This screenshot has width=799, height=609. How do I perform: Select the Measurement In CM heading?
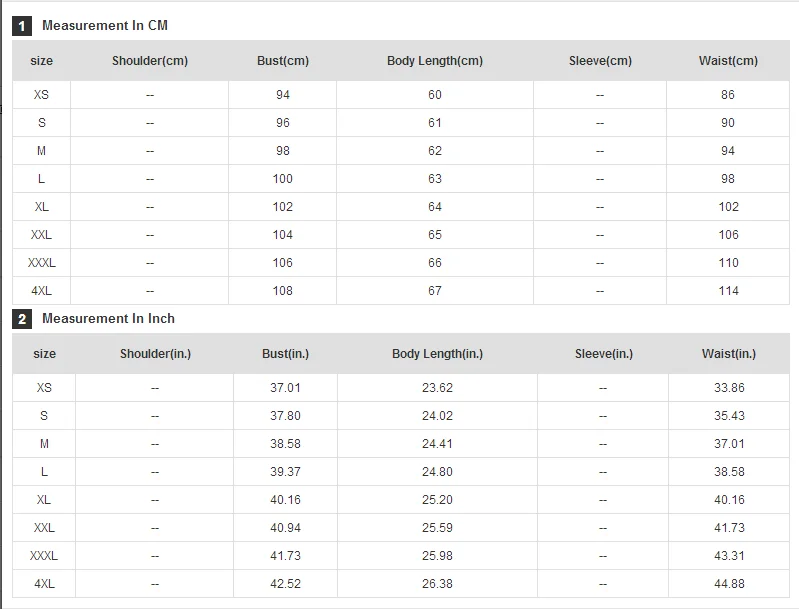click(x=105, y=25)
